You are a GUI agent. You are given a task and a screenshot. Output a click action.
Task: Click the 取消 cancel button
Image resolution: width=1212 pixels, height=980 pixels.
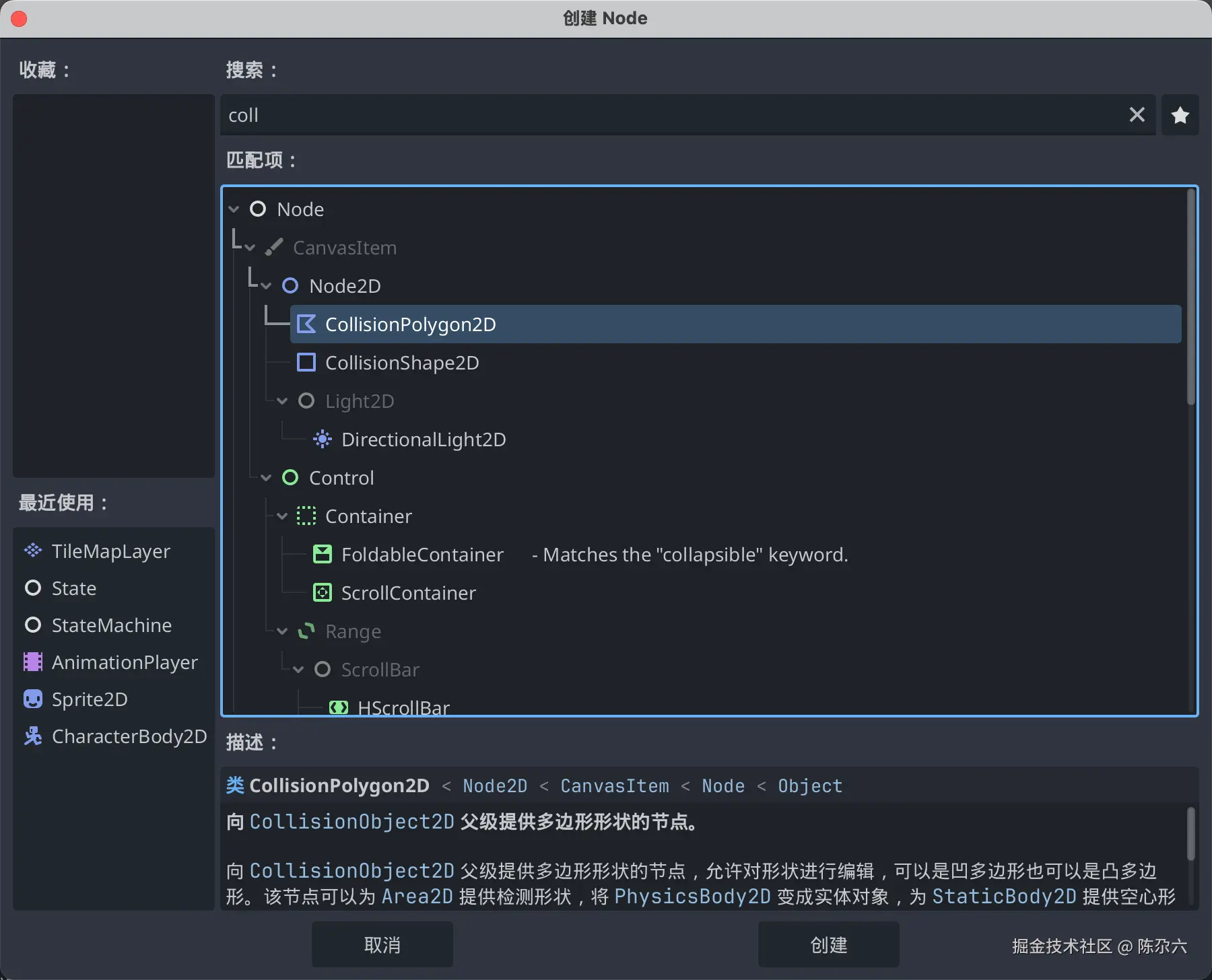tap(382, 945)
